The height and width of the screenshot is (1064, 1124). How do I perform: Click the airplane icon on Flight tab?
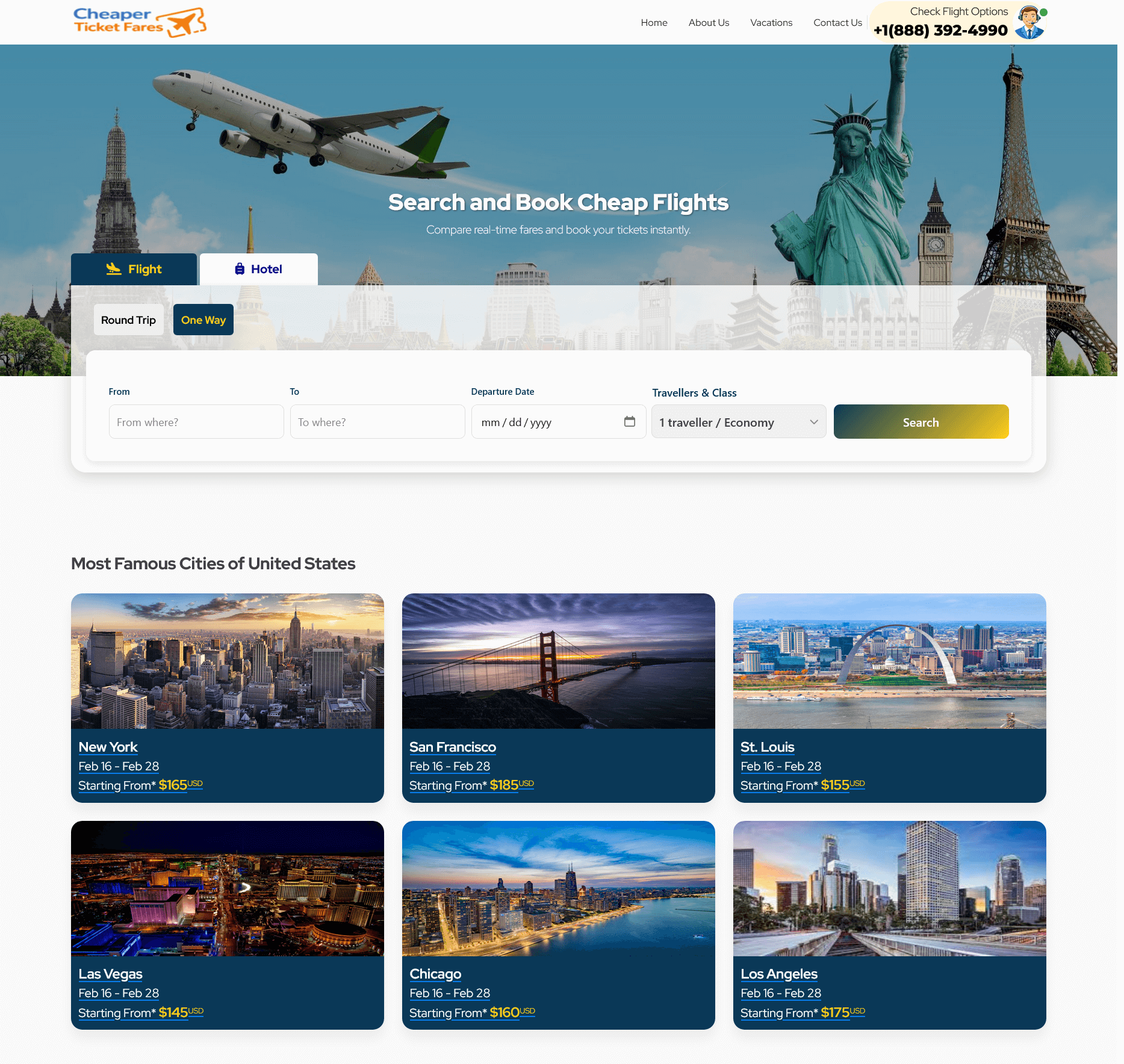coord(114,269)
